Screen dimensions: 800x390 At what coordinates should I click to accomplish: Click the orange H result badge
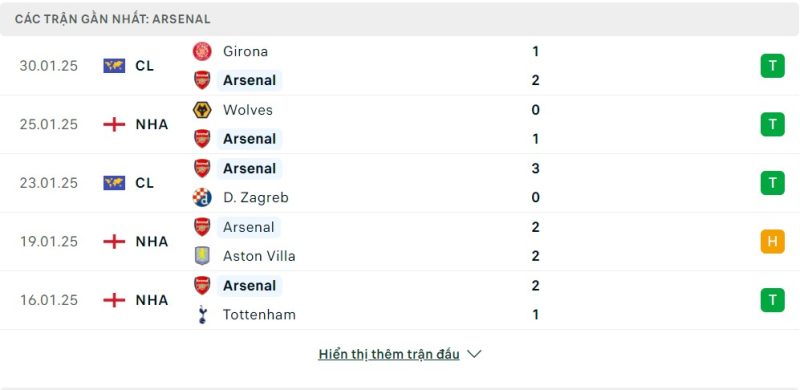click(x=772, y=241)
